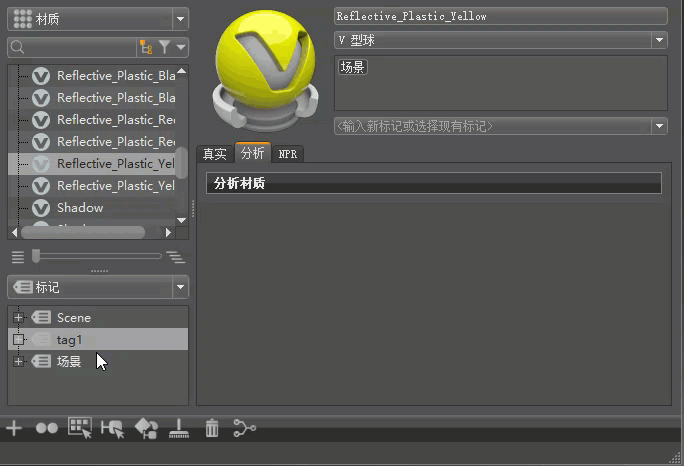Select the first Reflective_Plastic_Re material
This screenshot has height=466, width=684.
[92, 120]
